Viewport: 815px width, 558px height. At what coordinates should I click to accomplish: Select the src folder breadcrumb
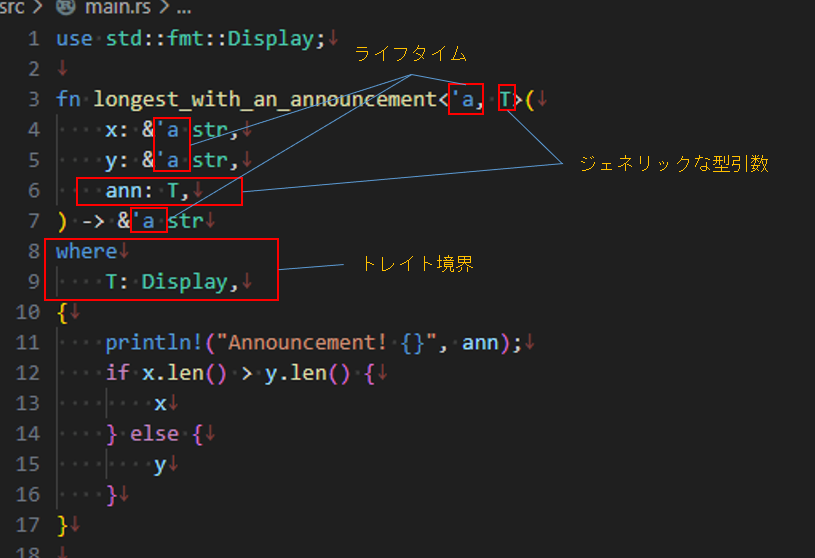point(12,7)
